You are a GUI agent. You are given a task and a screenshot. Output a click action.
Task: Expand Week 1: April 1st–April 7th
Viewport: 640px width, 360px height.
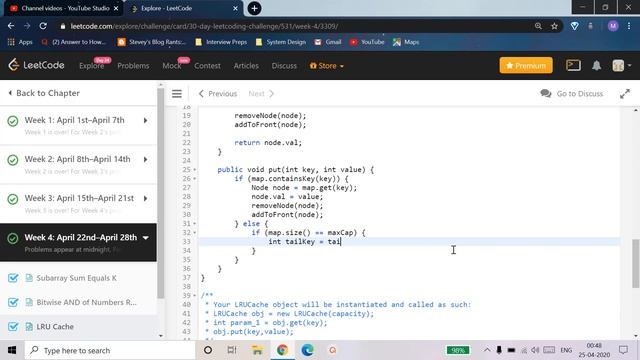(145, 120)
